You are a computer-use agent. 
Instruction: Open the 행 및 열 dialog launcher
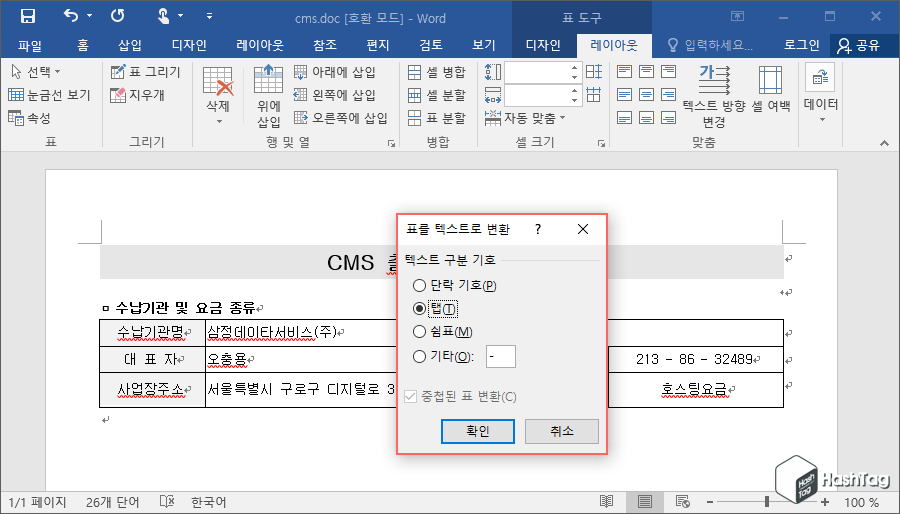[x=391, y=143]
